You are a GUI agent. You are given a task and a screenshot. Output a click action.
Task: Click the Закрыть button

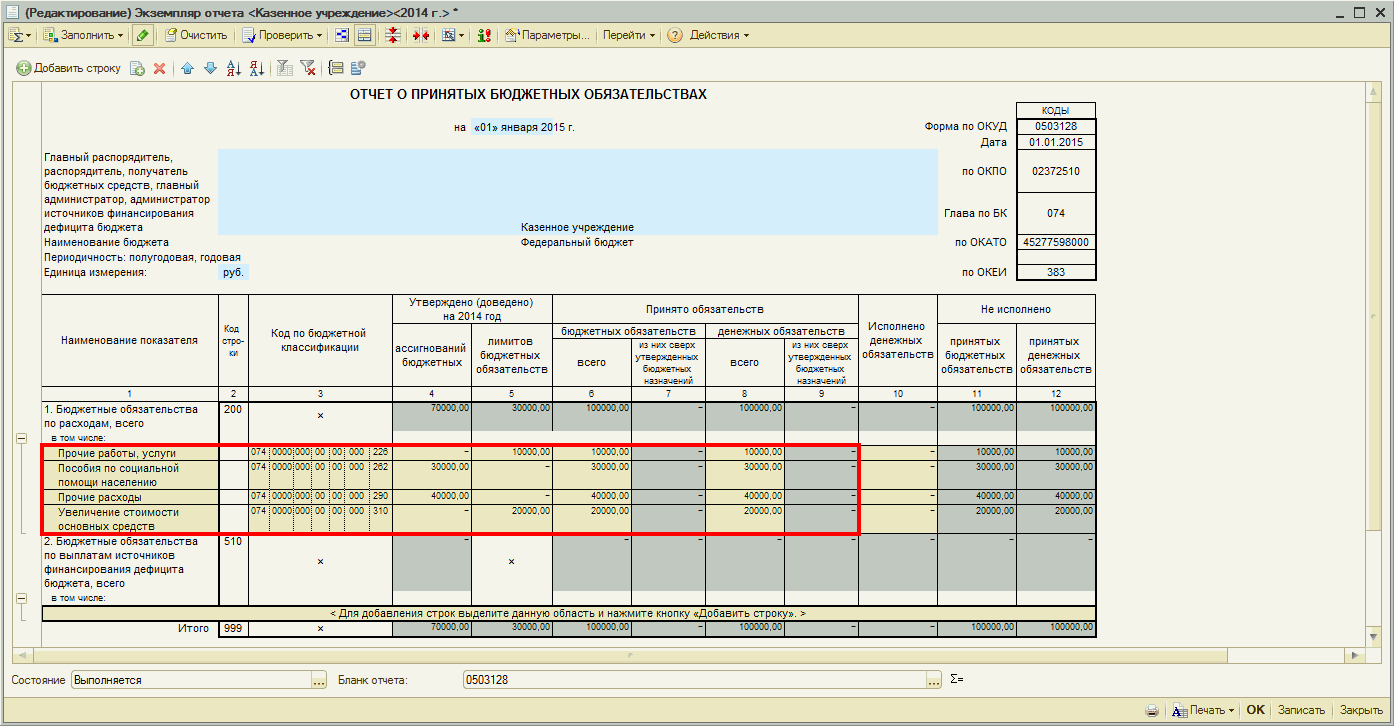click(x=1361, y=710)
